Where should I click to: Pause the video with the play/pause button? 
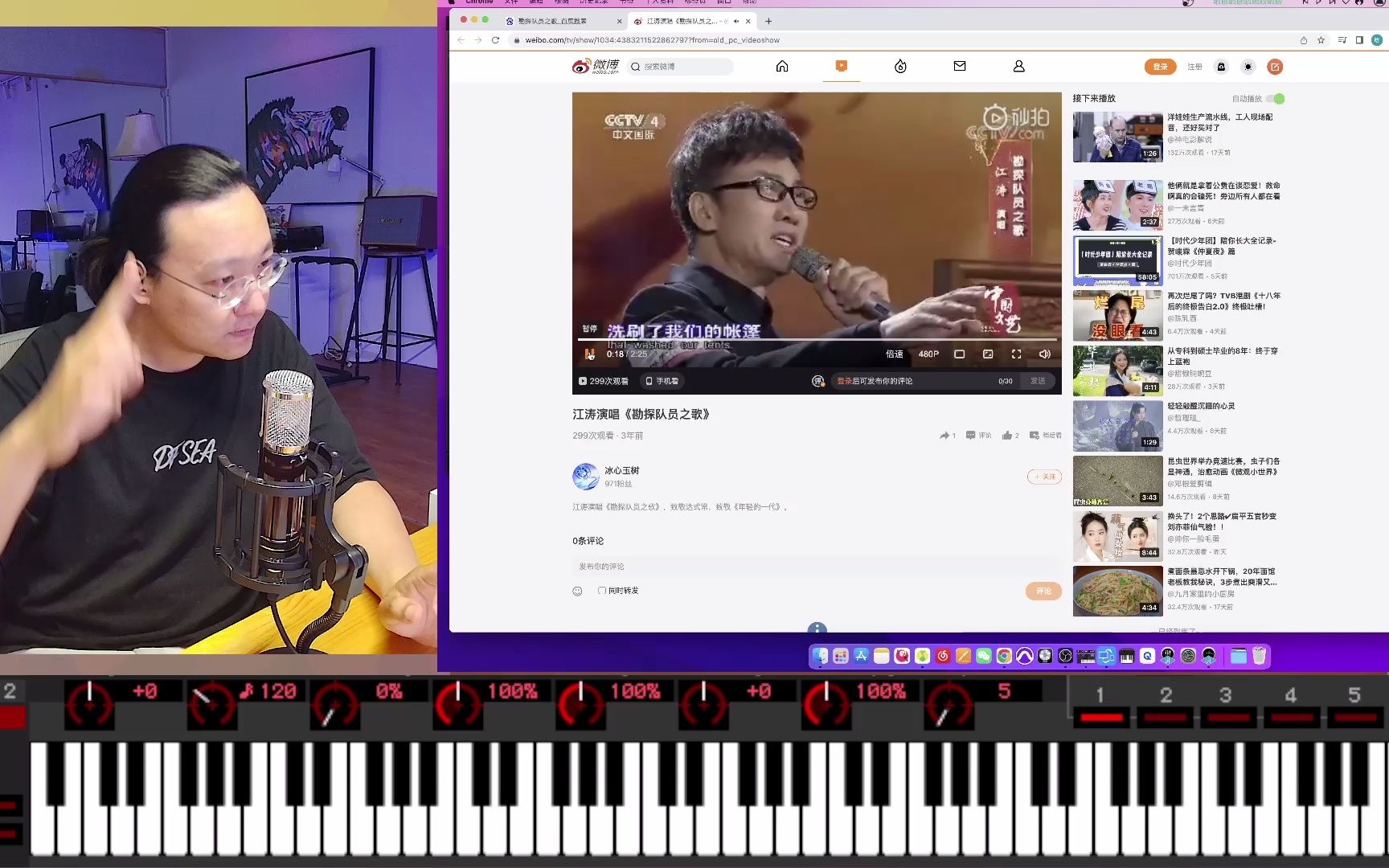click(589, 354)
